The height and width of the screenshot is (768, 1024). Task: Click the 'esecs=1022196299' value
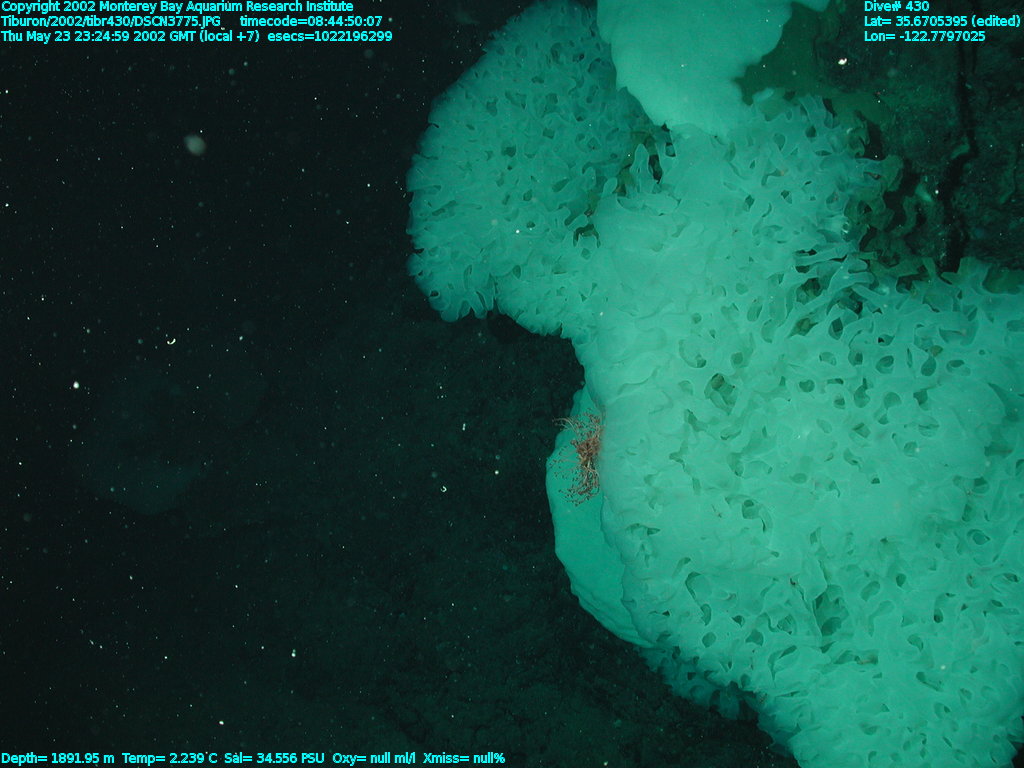330,37
